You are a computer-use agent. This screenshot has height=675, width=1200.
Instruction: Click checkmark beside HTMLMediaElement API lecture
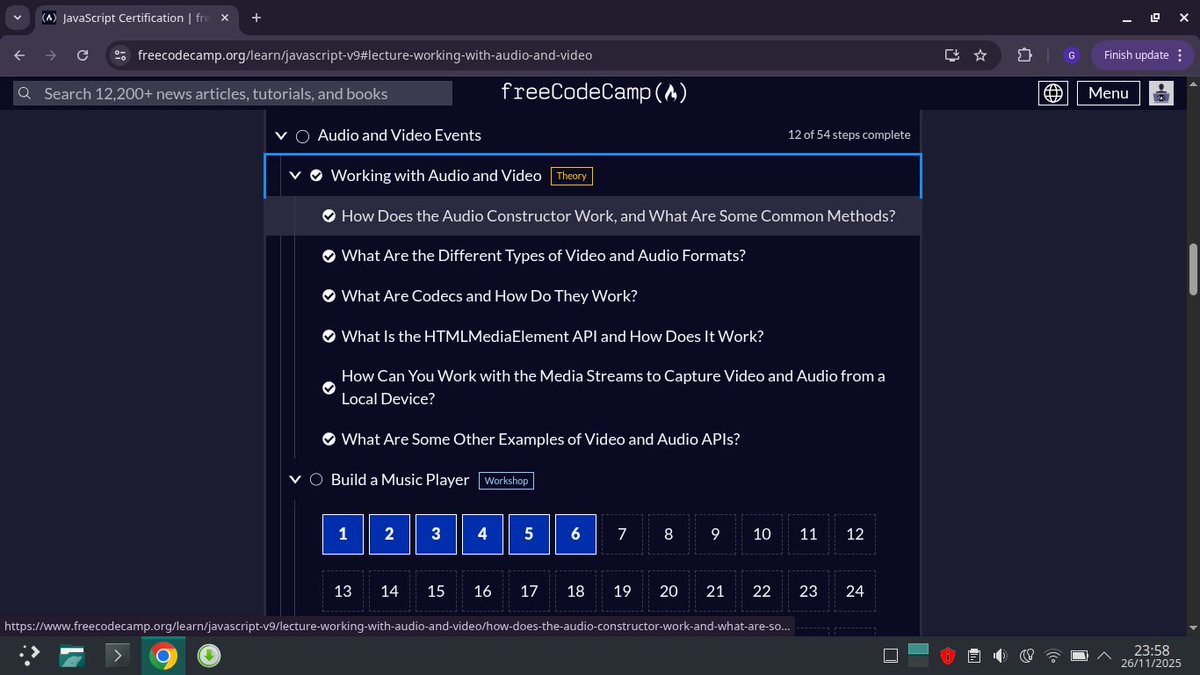pyautogui.click(x=328, y=337)
